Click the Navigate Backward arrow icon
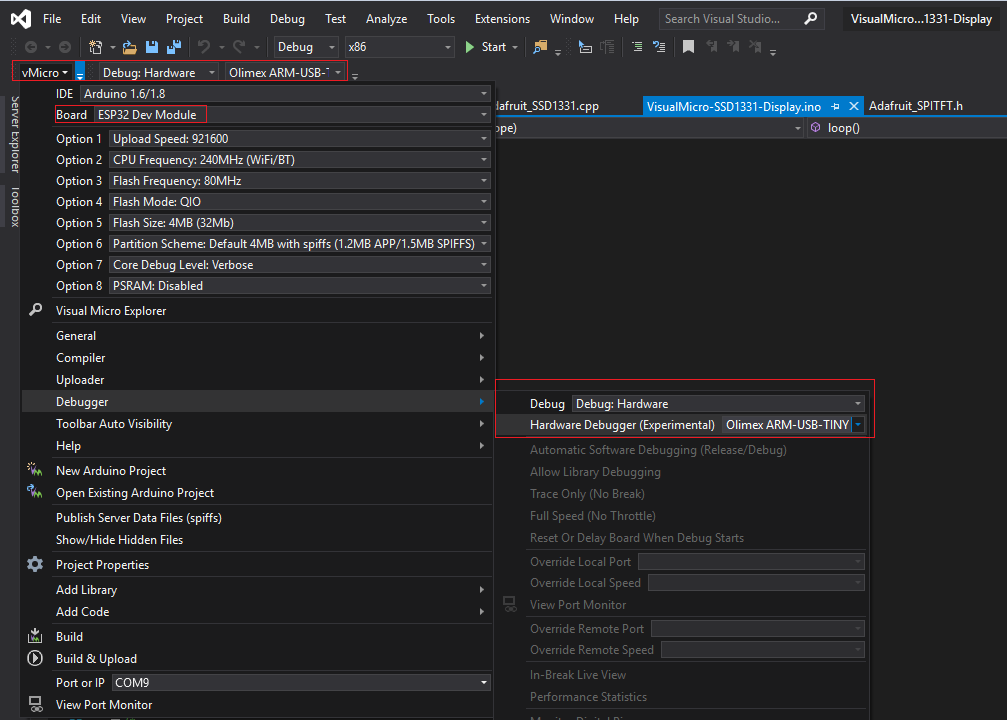The image size is (1007, 720). click(30, 47)
